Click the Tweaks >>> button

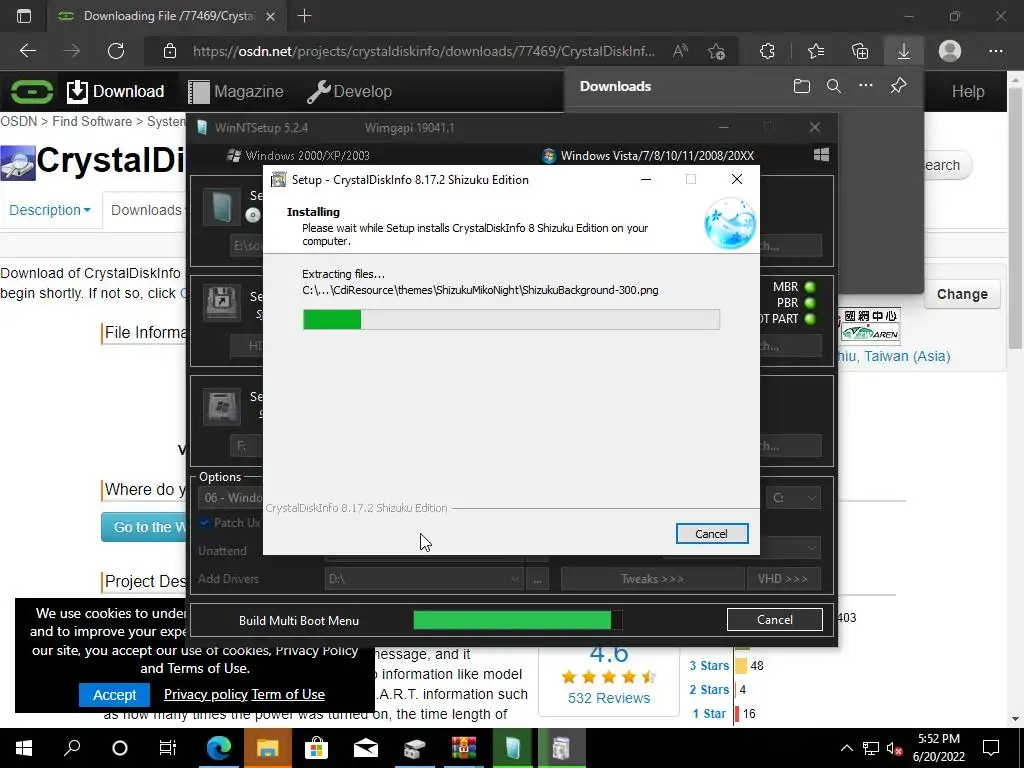[x=652, y=579]
